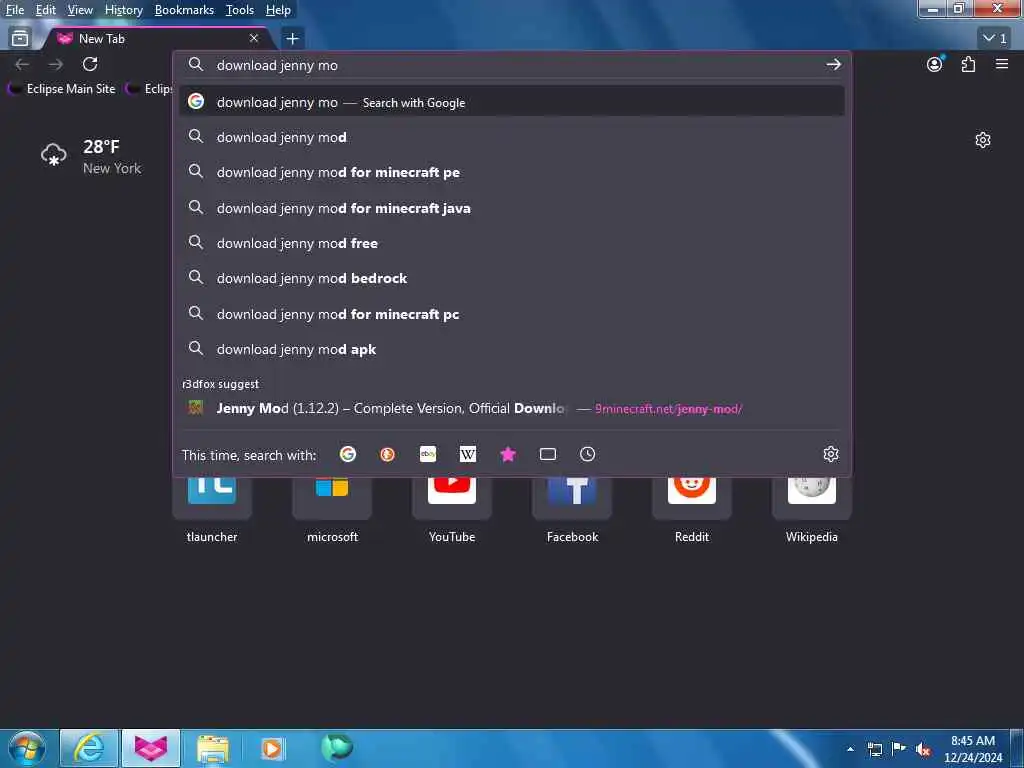Image resolution: width=1024 pixels, height=768 pixels.
Task: Open the new tab page settings gear
Action: (x=983, y=140)
